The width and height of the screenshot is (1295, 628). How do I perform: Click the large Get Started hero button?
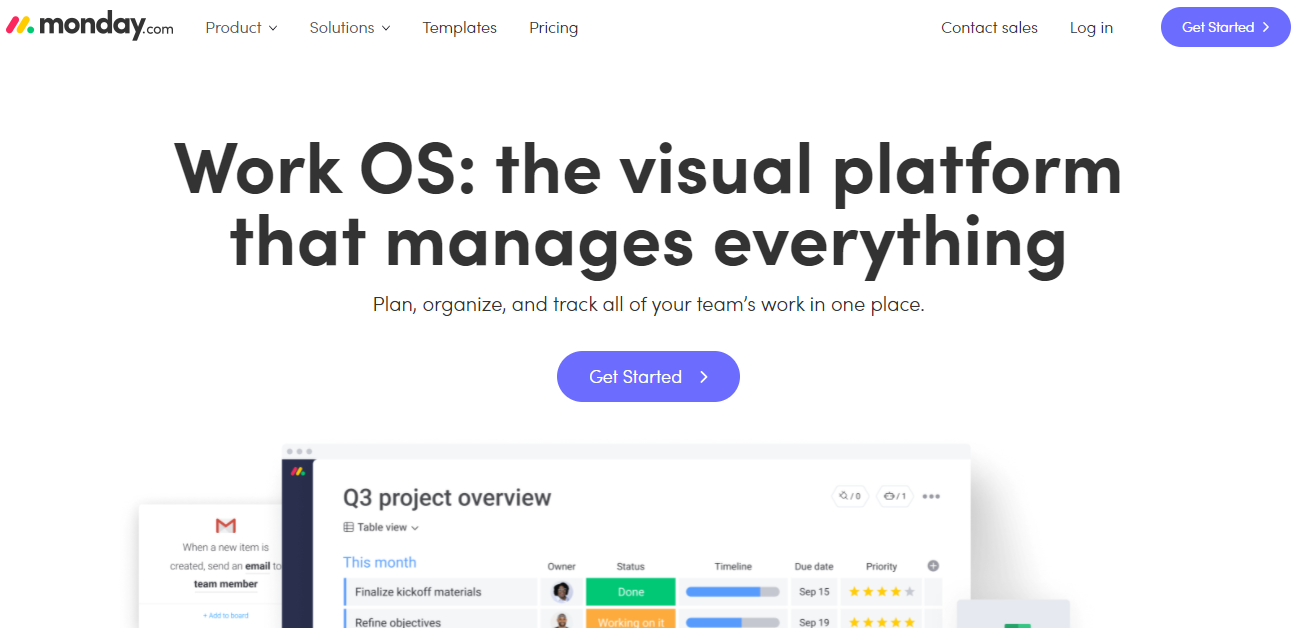point(648,376)
